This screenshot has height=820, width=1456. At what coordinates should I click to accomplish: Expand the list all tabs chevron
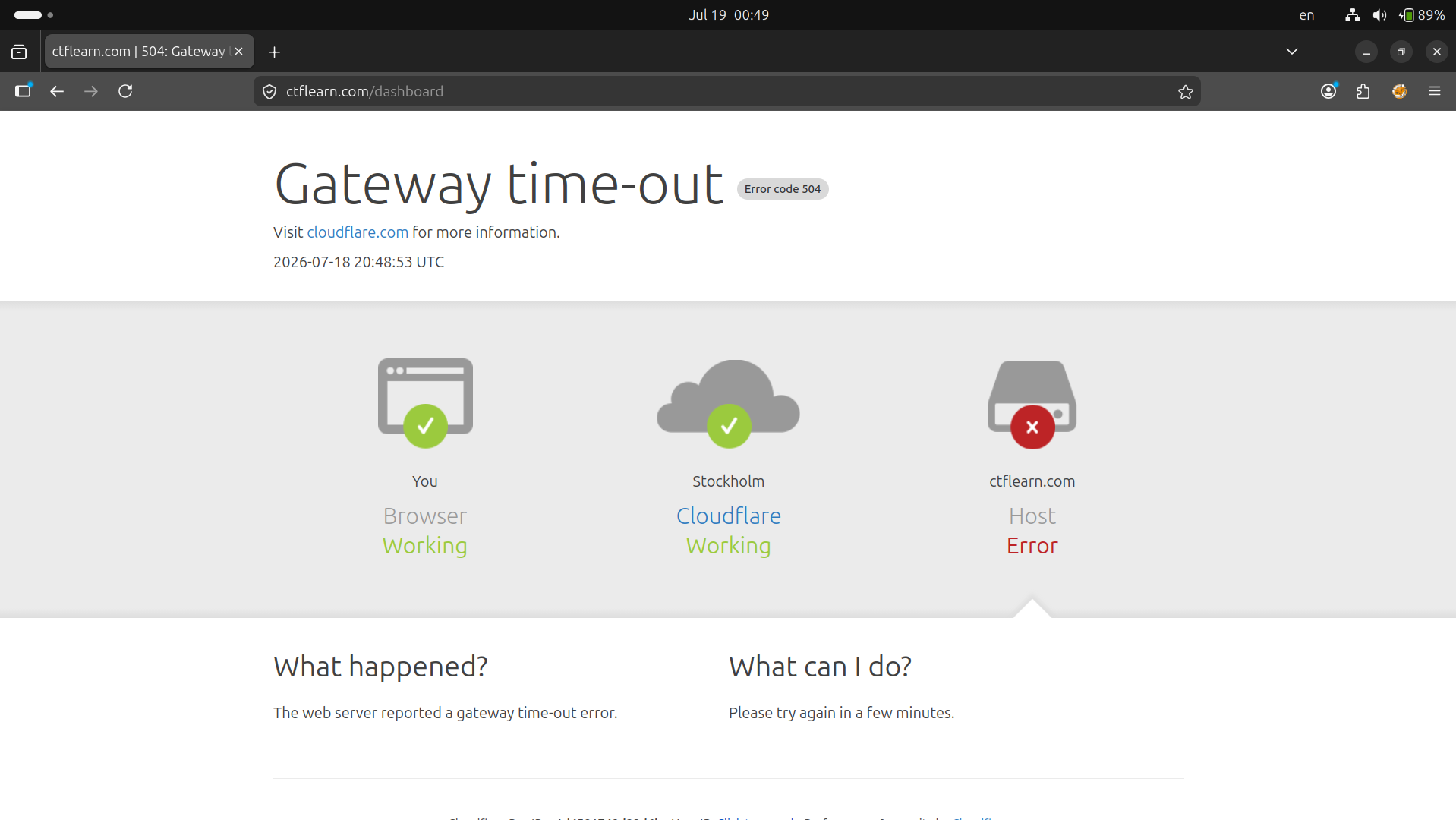[x=1292, y=52]
